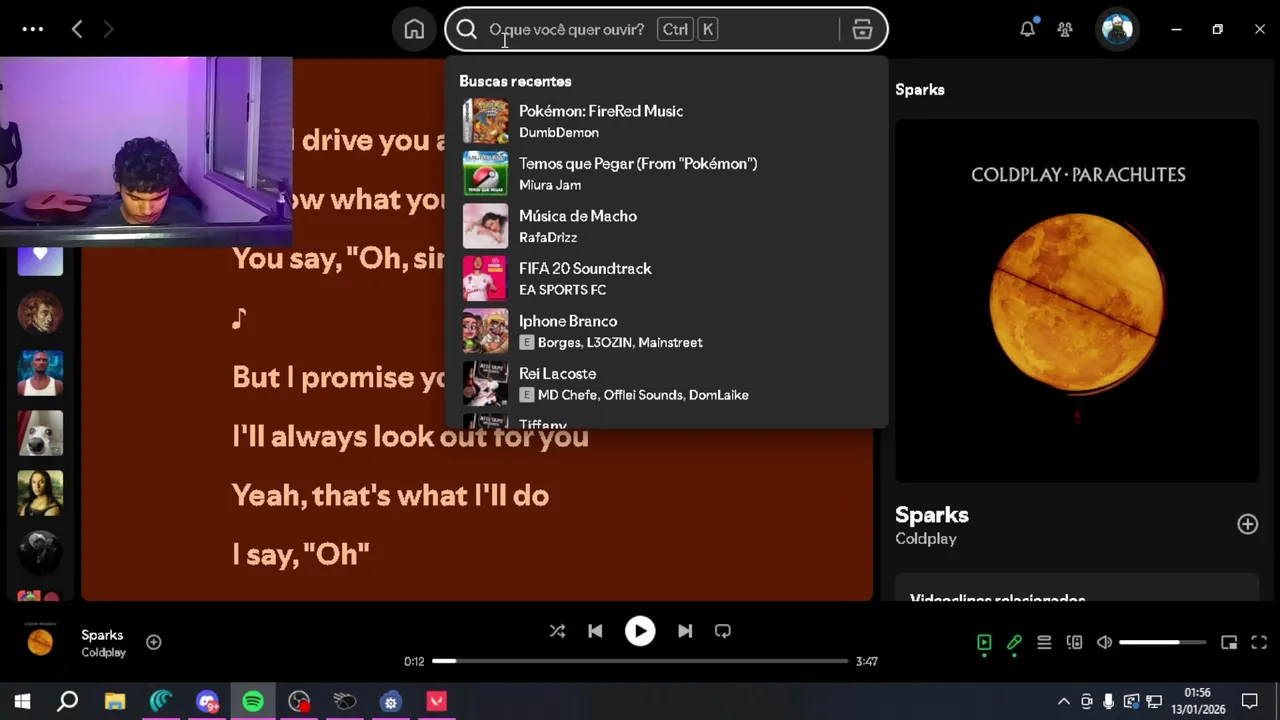Seek along the song progress bar
The image size is (1280, 720).
click(640, 661)
